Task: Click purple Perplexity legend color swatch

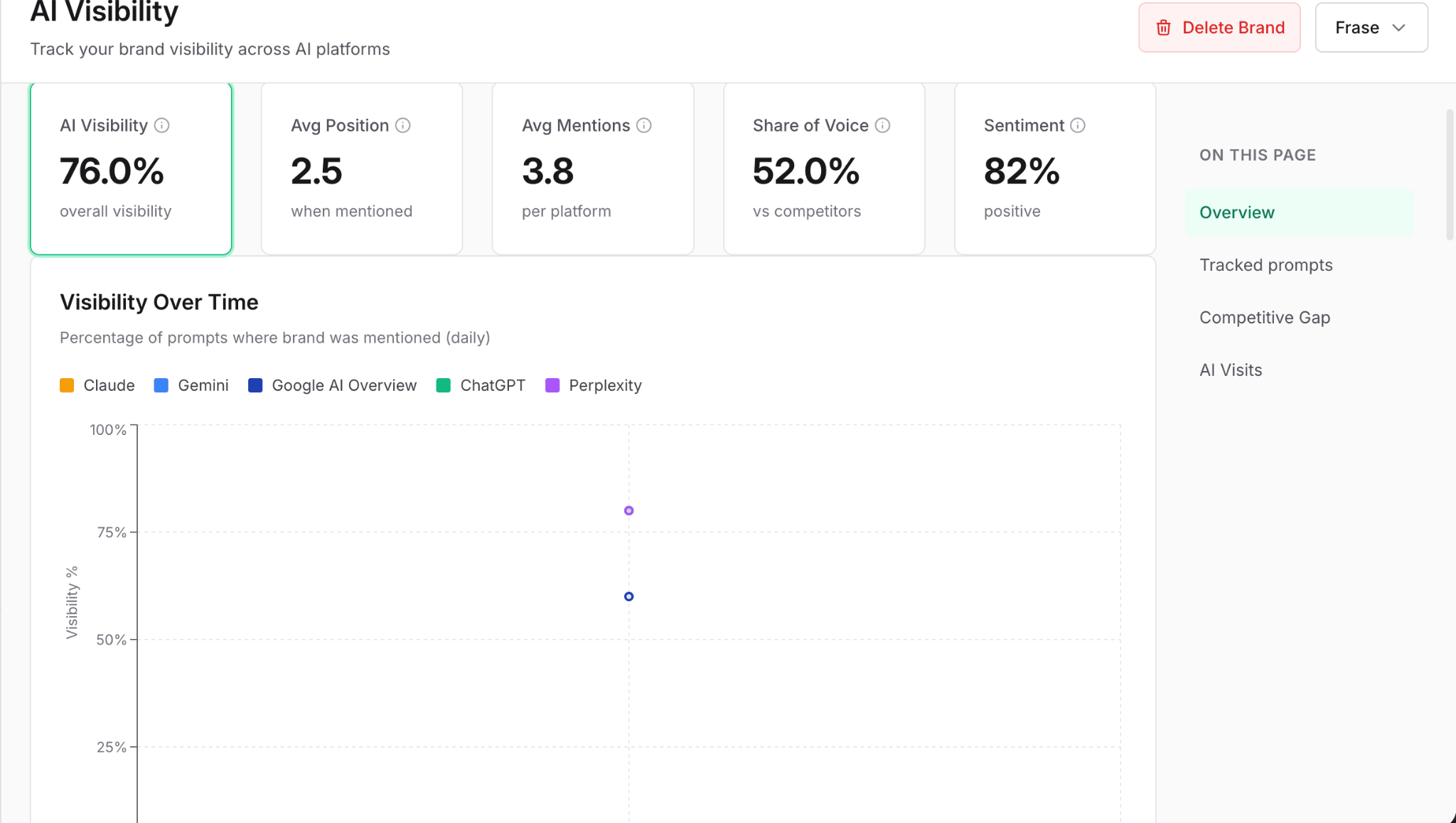Action: (x=552, y=385)
